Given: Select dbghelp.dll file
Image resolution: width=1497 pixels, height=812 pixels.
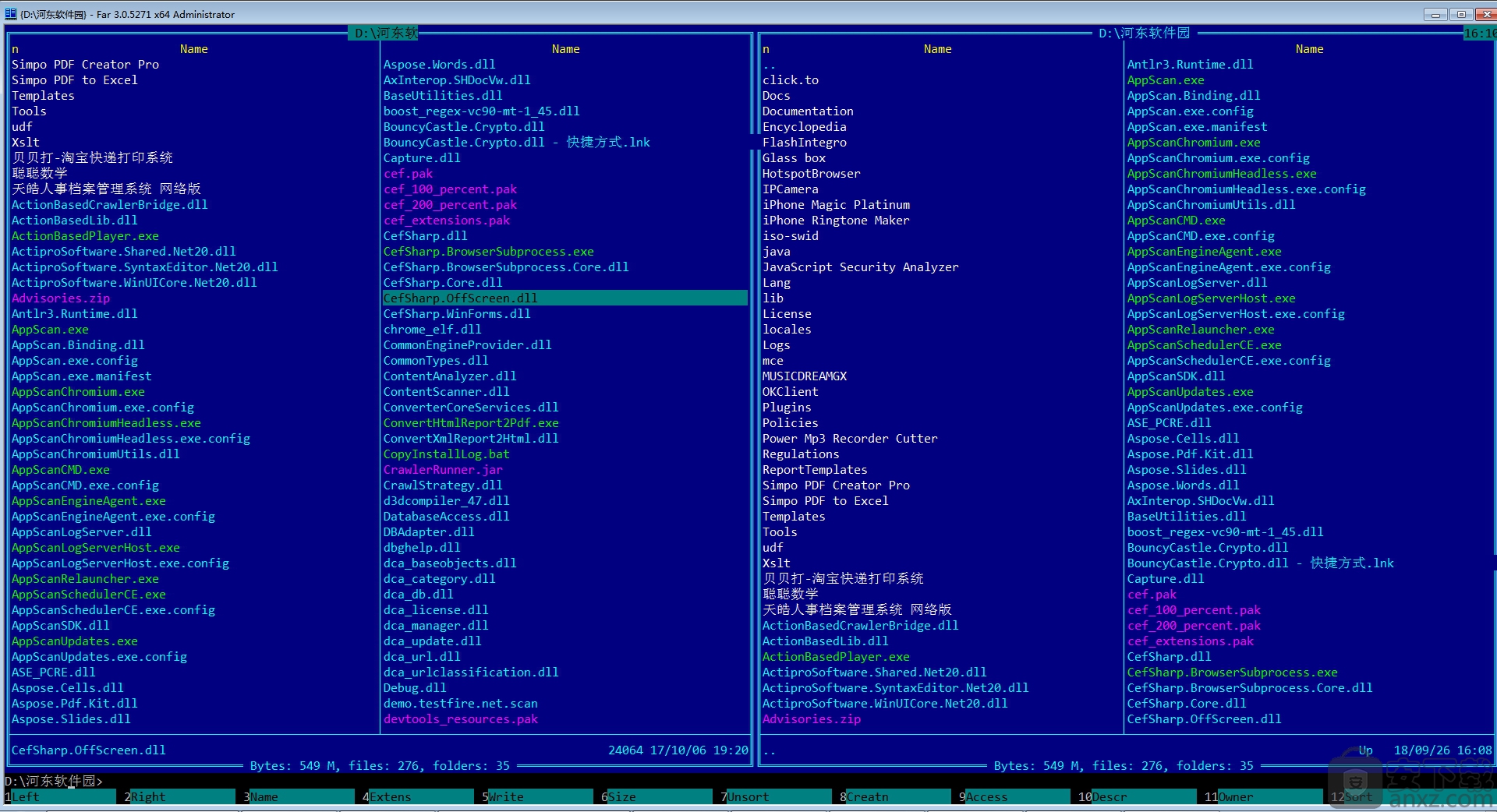Looking at the screenshot, I should coord(421,547).
